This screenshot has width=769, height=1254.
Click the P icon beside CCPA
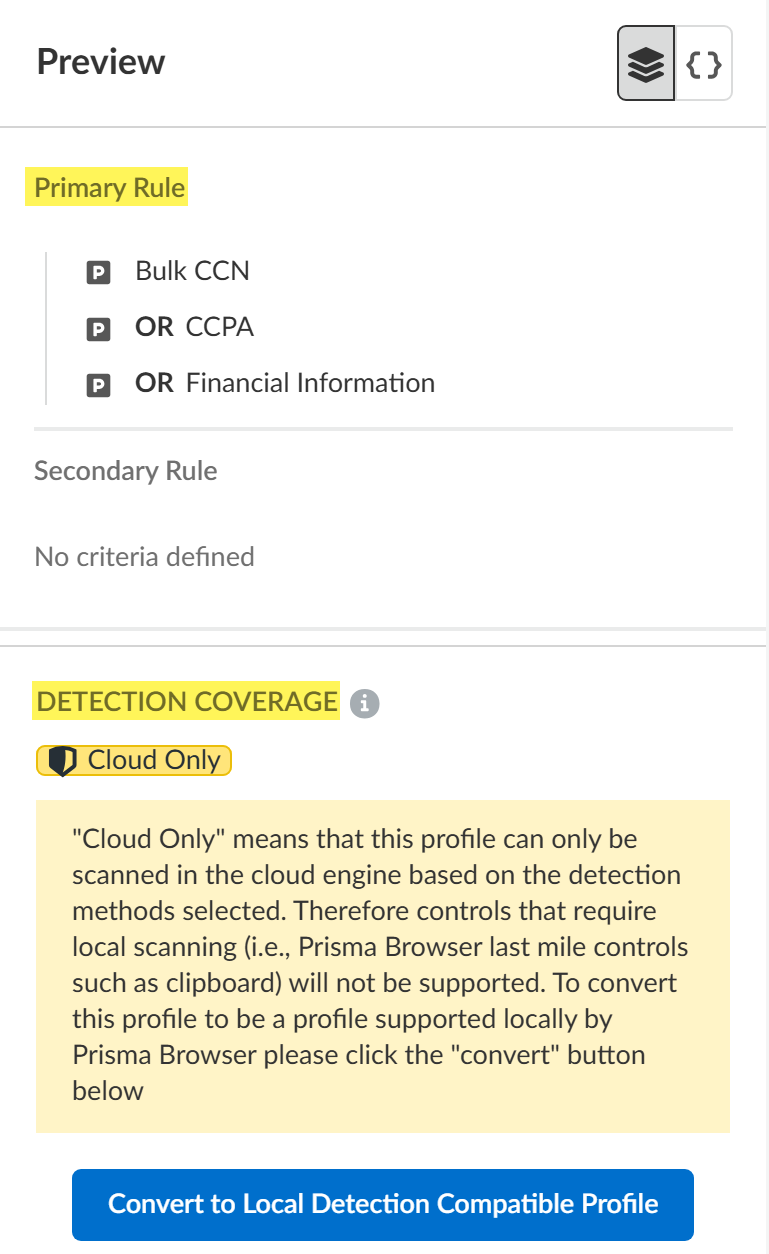coord(98,328)
